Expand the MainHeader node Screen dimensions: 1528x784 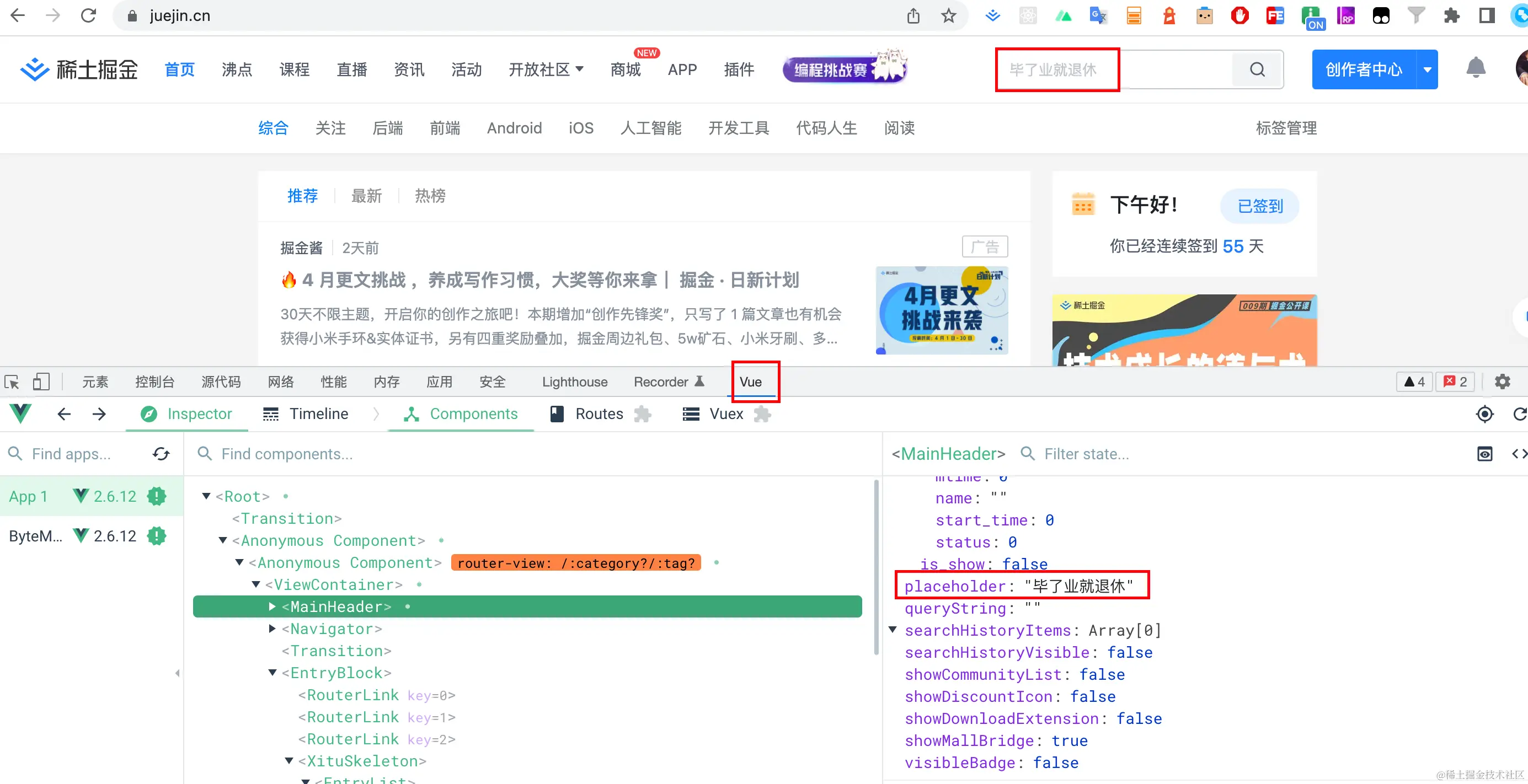(273, 606)
